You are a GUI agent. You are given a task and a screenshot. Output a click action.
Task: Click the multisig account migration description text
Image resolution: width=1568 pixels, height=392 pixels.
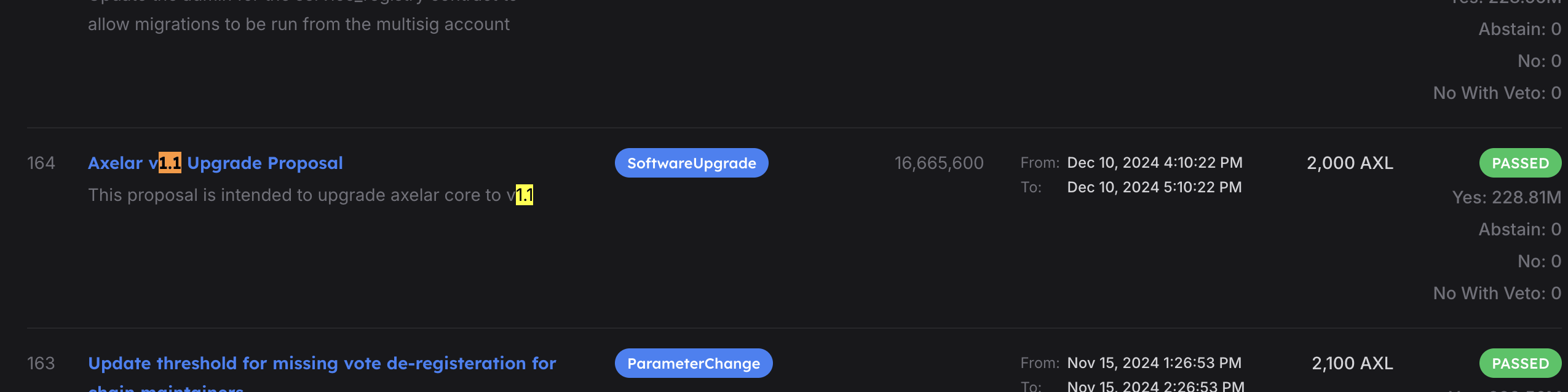click(x=299, y=24)
